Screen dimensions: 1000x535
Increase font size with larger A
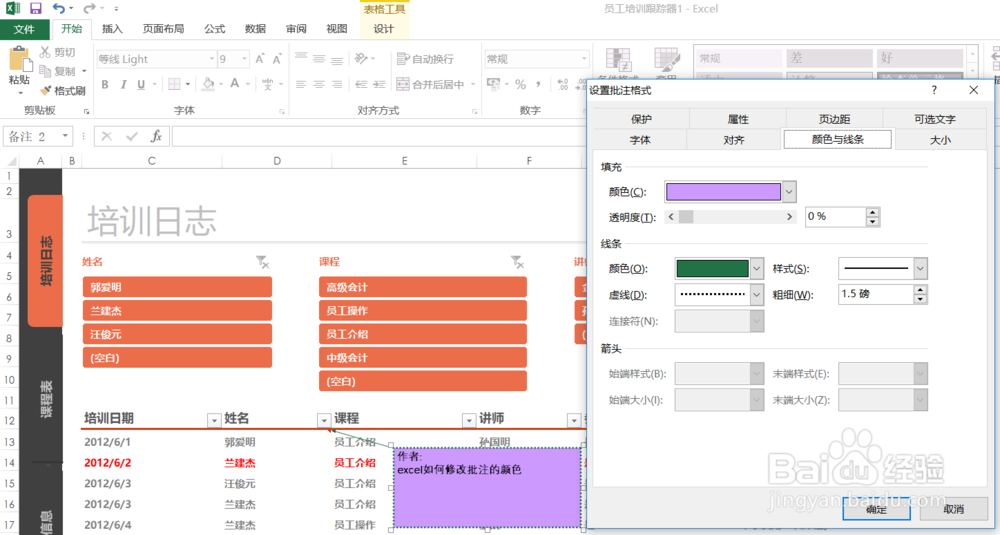coord(260,59)
